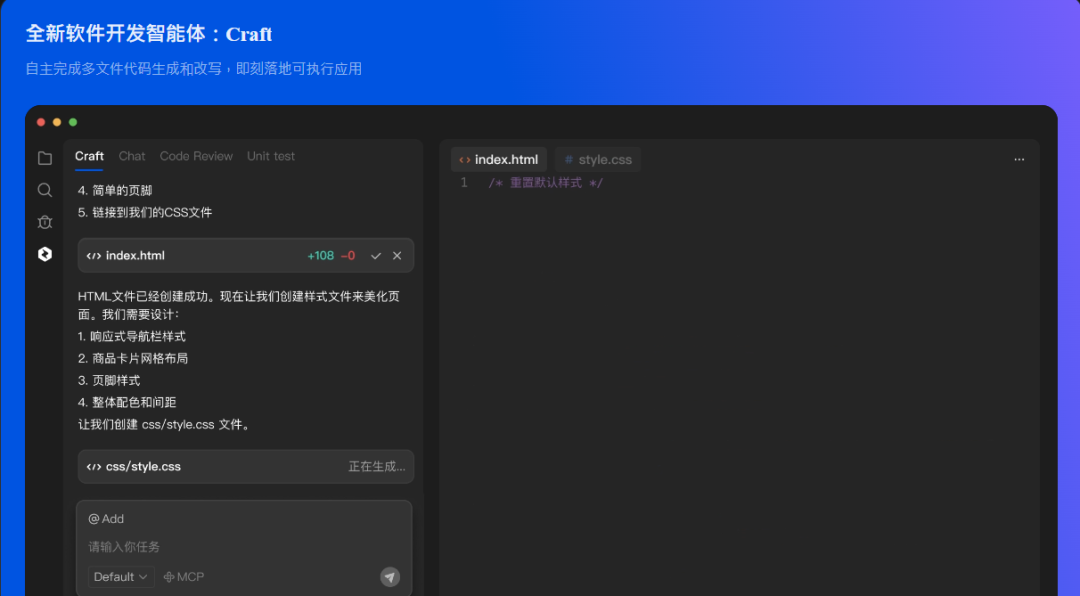Click the -0 deletions count
The height and width of the screenshot is (596, 1080).
click(348, 256)
